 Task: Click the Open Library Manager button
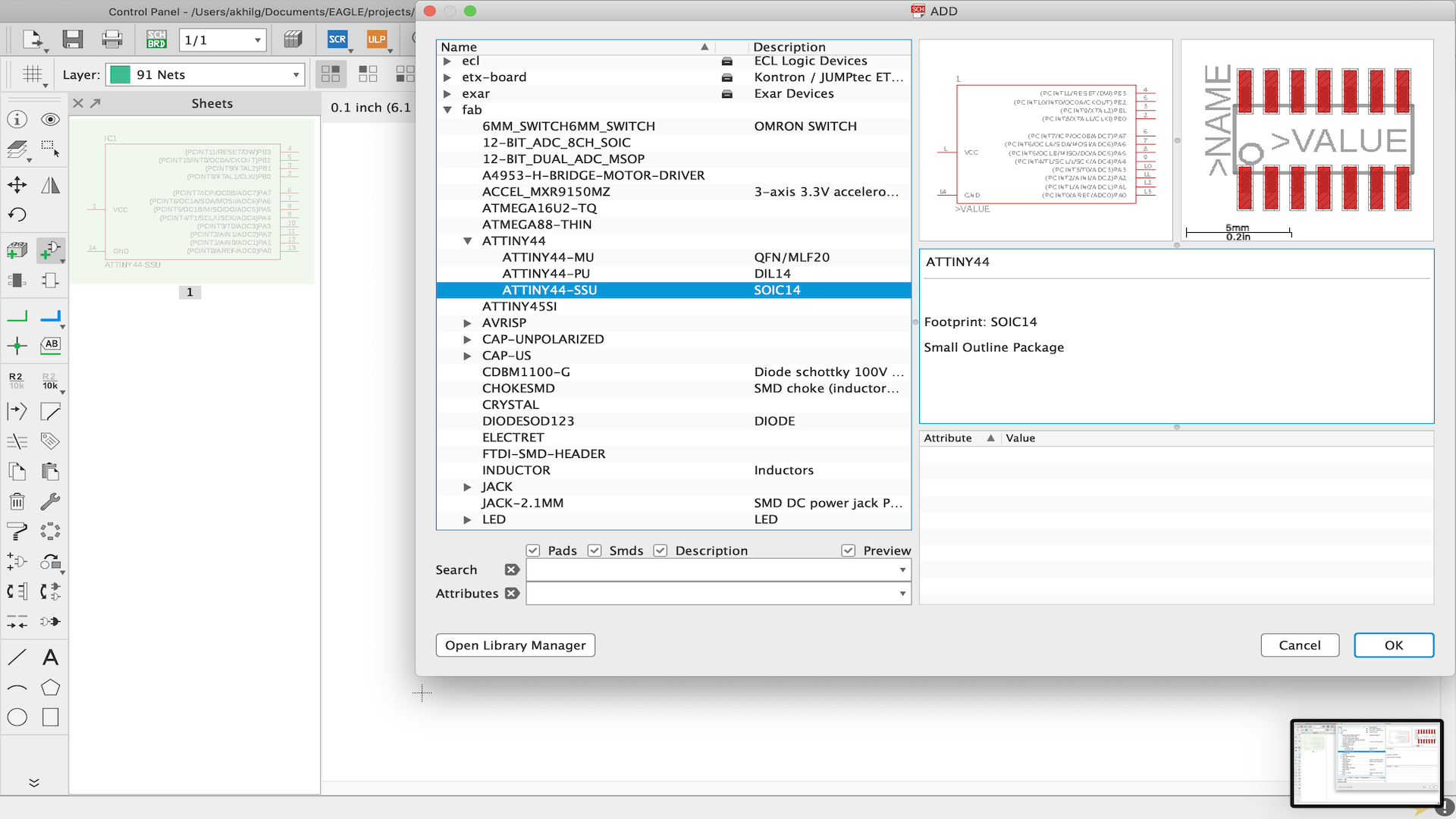[x=515, y=645]
